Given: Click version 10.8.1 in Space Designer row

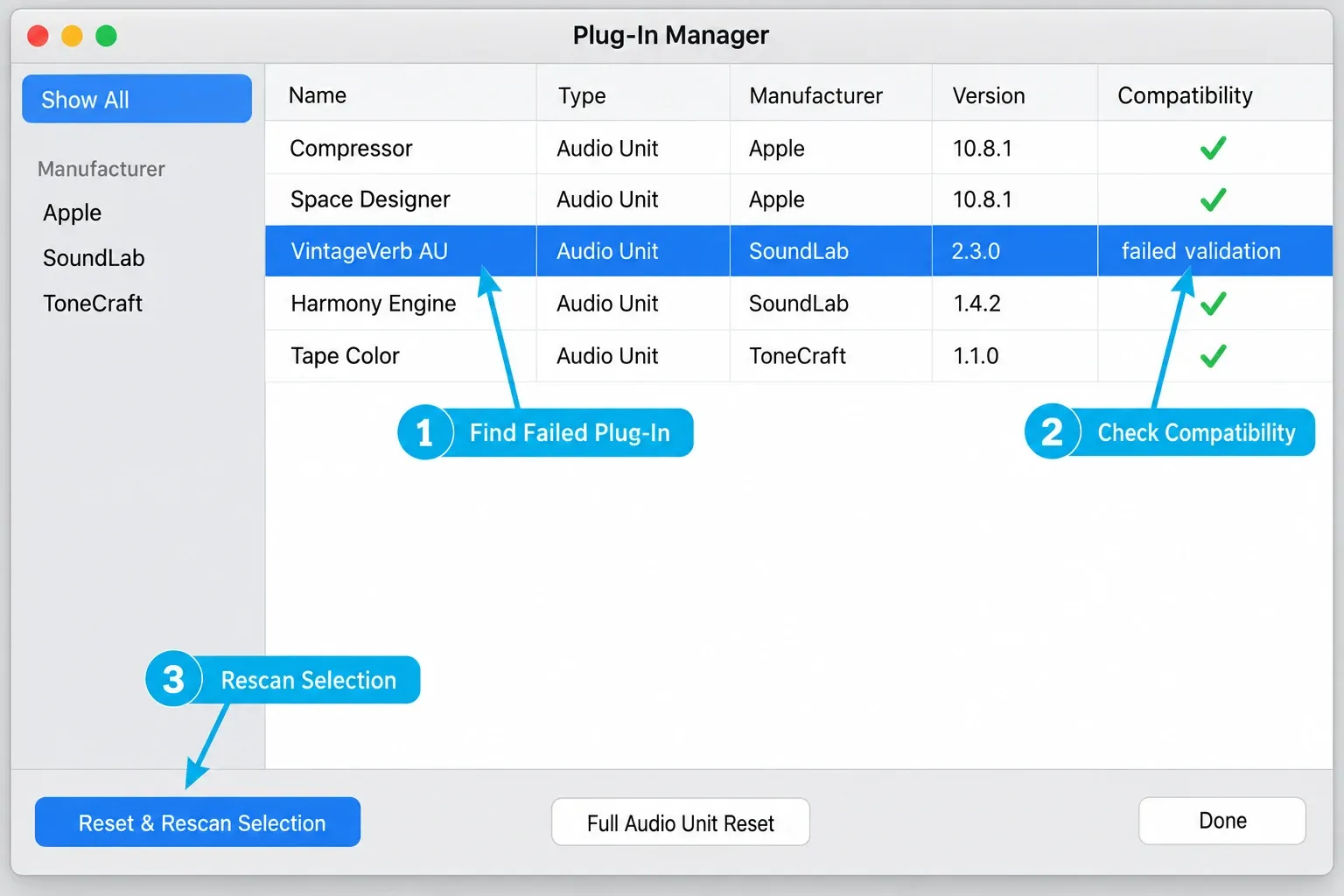Looking at the screenshot, I should click(982, 199).
